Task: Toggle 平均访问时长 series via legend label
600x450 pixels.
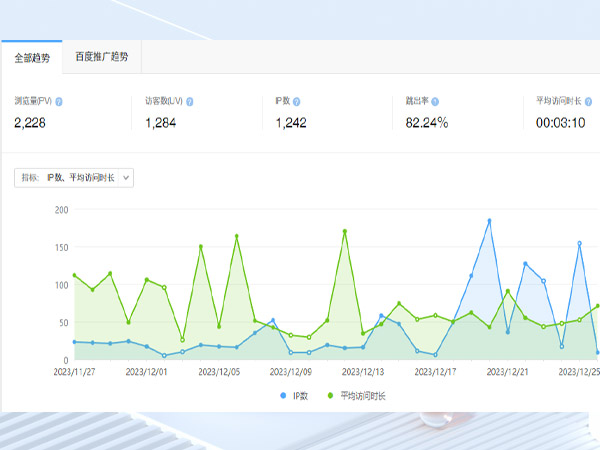Action: tap(362, 396)
